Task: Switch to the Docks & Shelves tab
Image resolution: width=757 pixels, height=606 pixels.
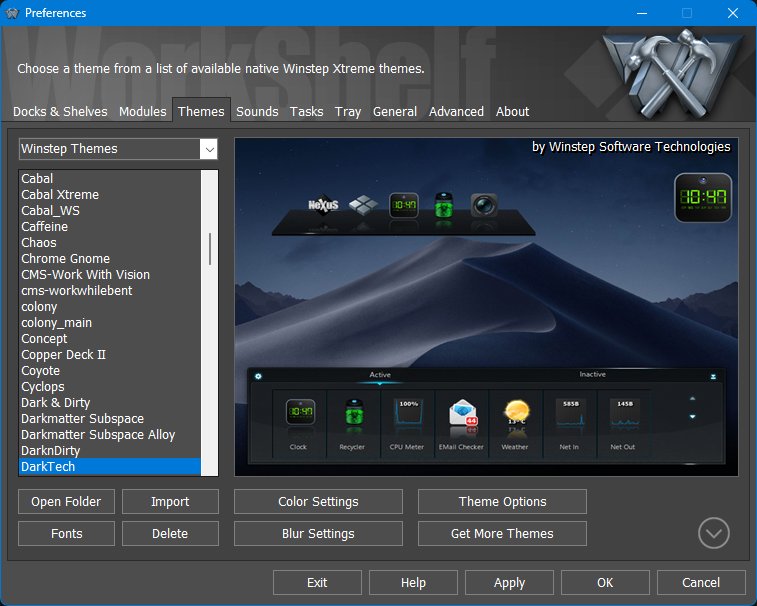Action: (60, 112)
